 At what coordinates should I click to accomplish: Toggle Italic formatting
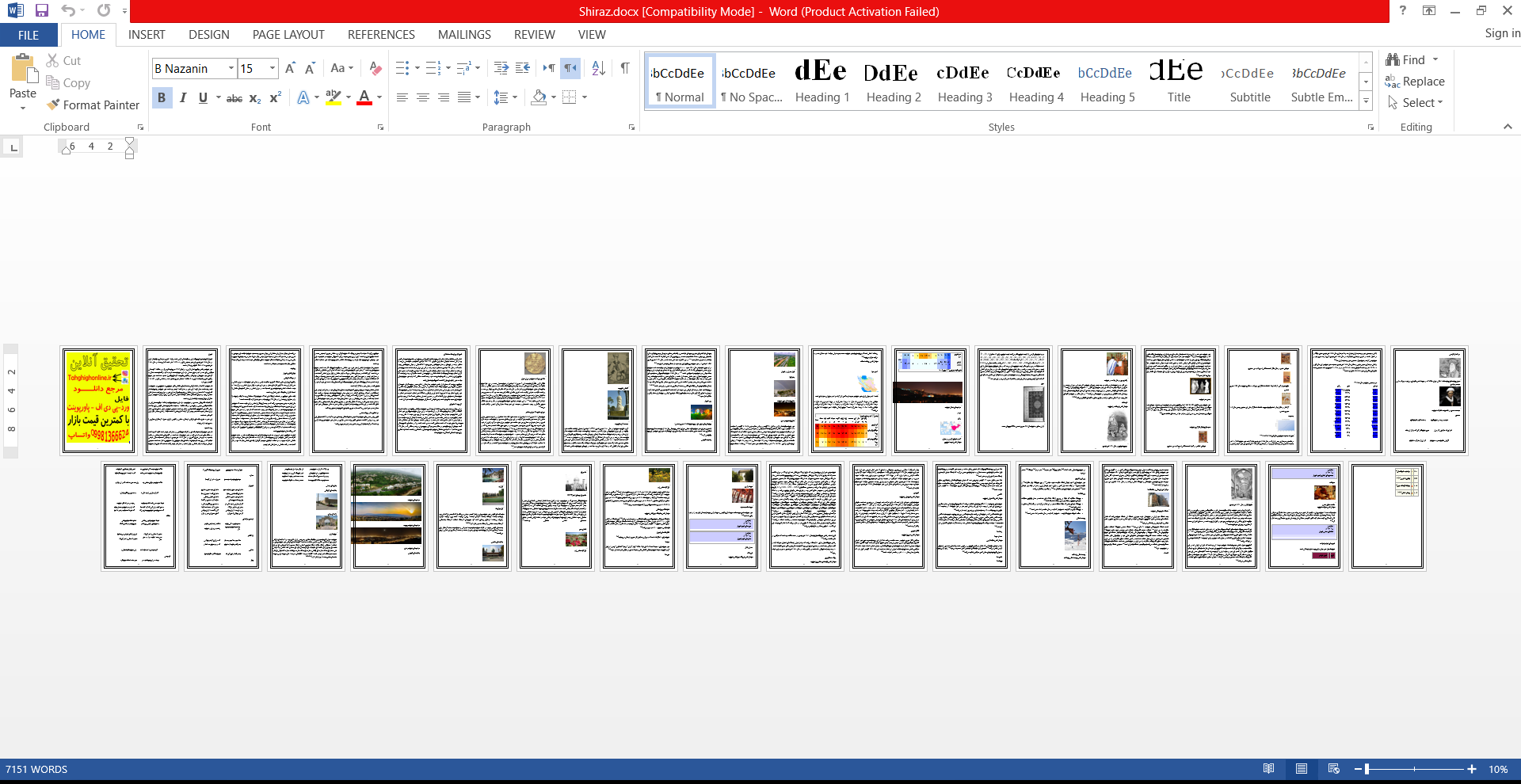[183, 97]
